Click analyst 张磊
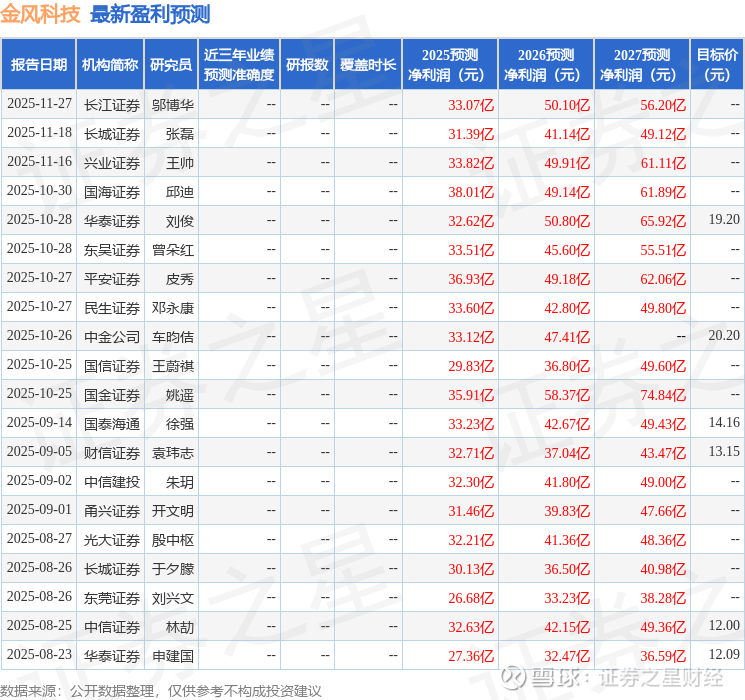The width and height of the screenshot is (745, 700). [180, 134]
